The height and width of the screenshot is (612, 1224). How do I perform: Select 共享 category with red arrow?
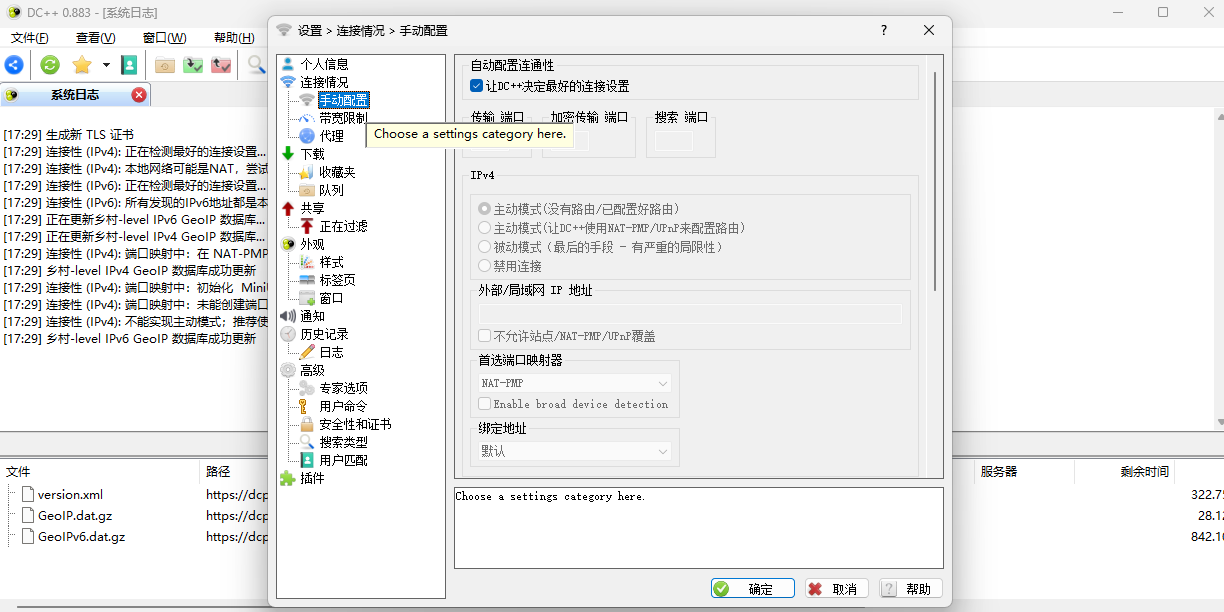312,208
